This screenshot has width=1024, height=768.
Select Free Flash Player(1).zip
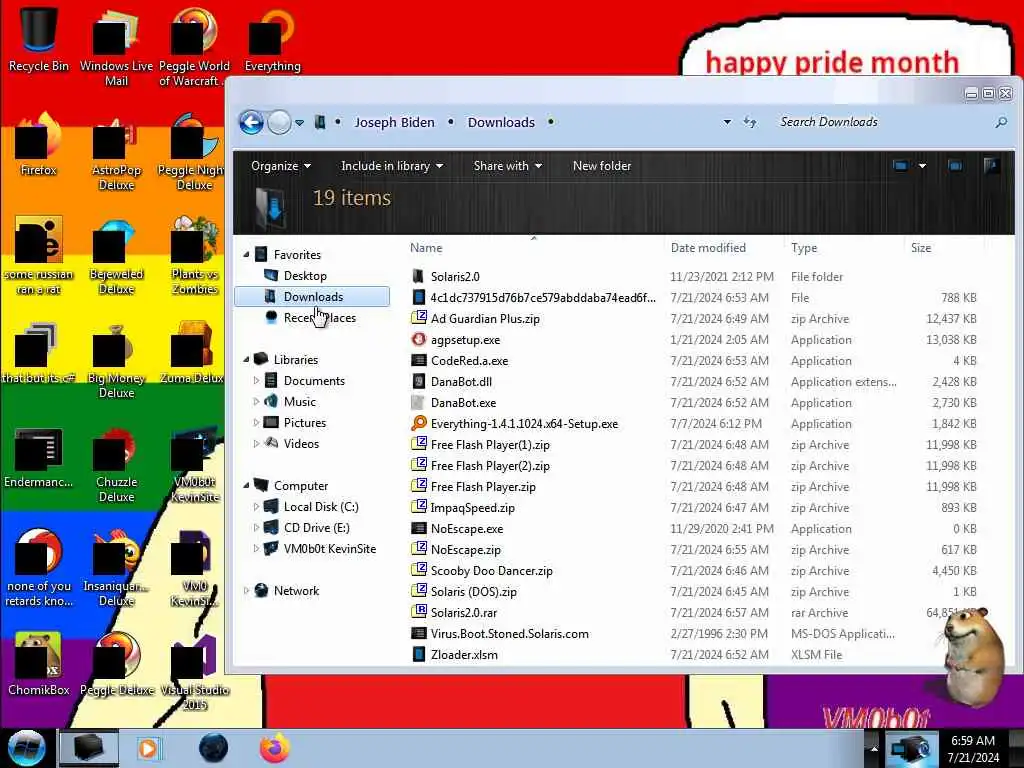coord(490,445)
